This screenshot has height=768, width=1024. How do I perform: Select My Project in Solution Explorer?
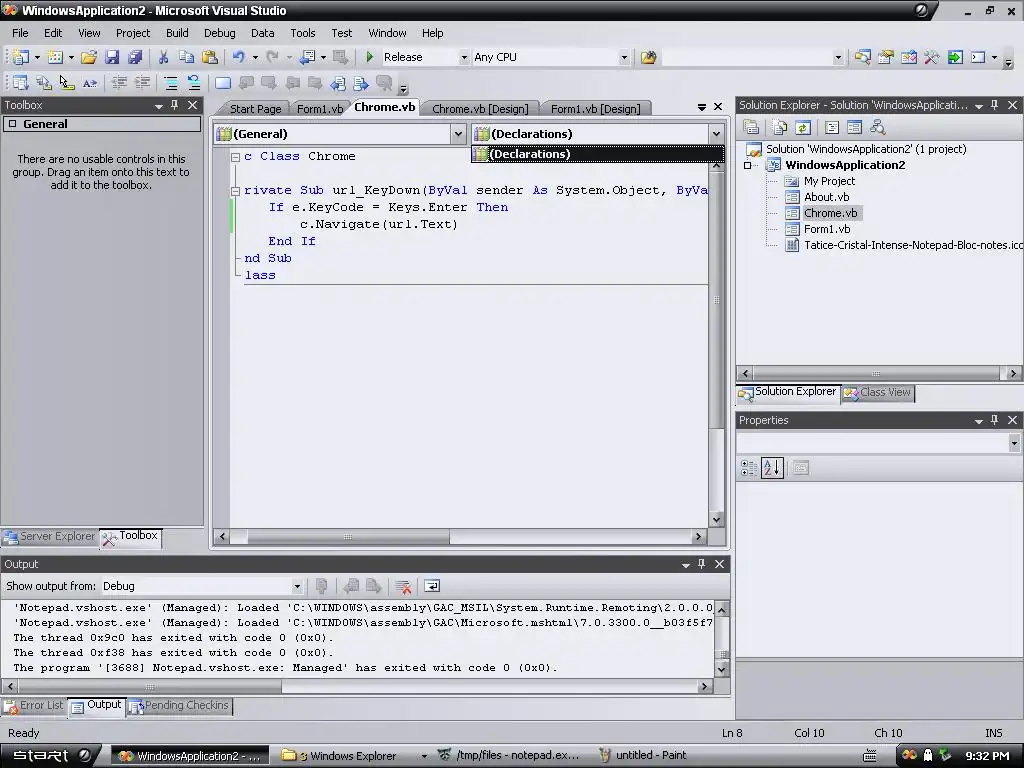click(x=829, y=182)
